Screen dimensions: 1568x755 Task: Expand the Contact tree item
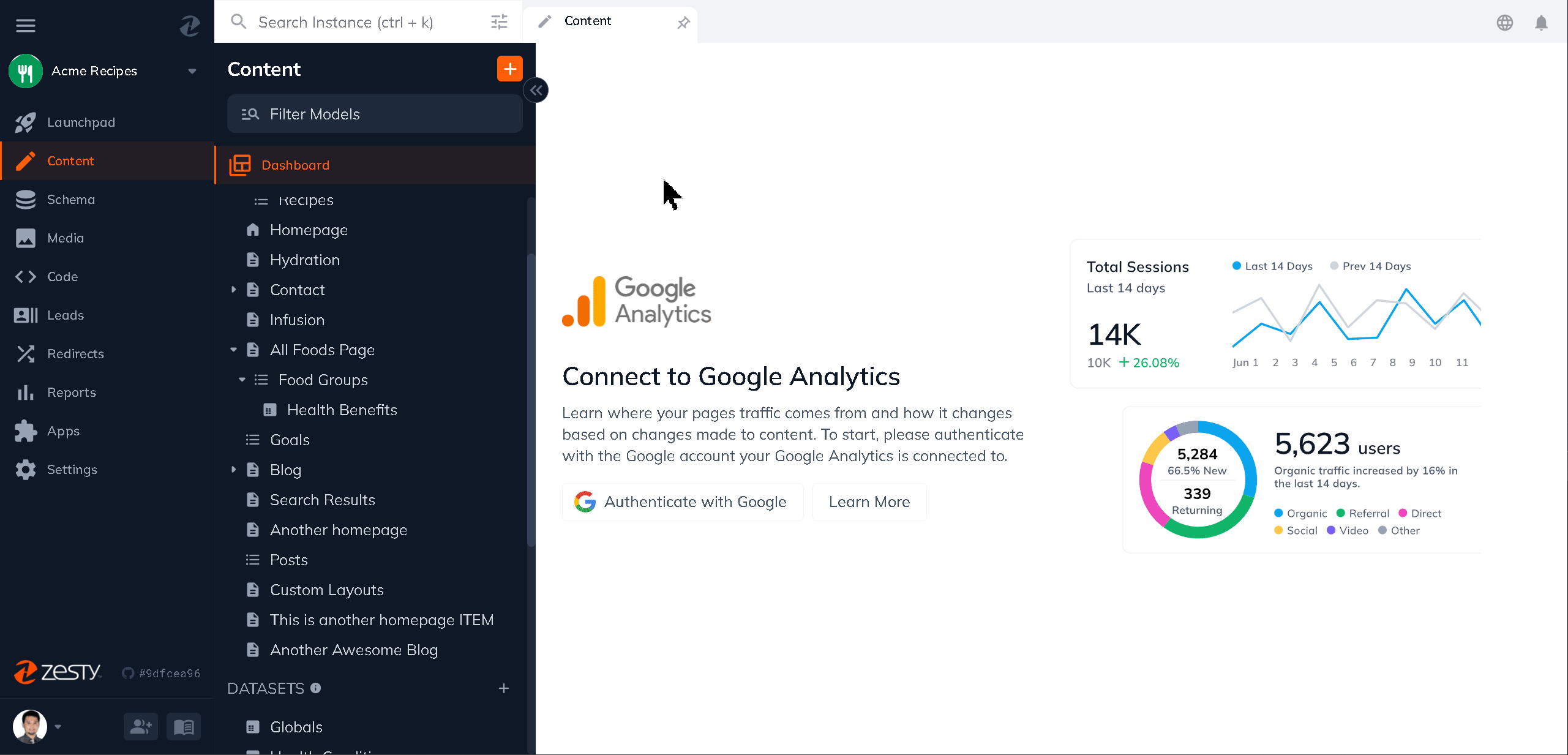pyautogui.click(x=235, y=290)
